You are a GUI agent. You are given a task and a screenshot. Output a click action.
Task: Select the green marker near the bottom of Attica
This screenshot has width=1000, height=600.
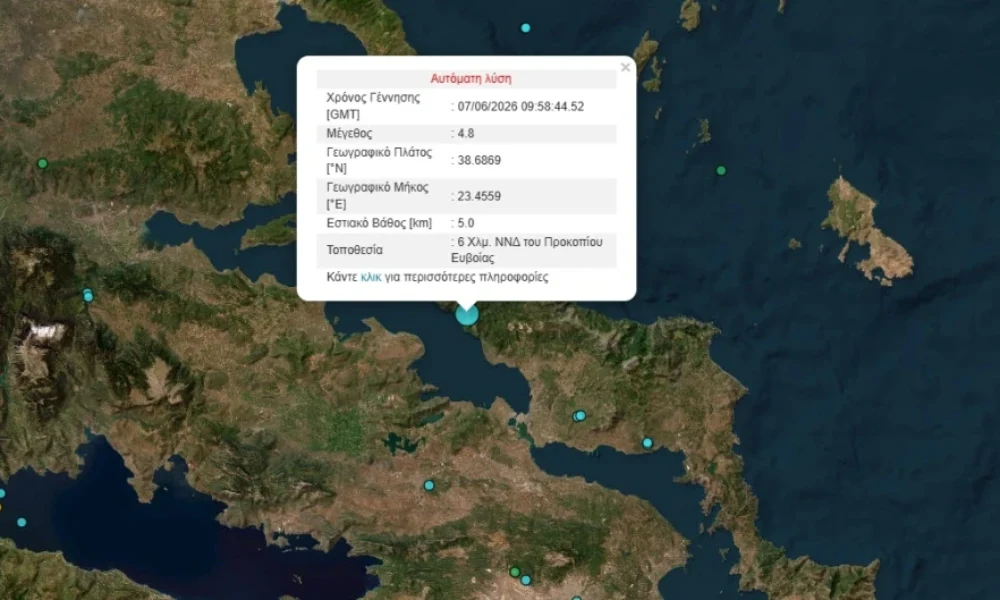point(515,572)
